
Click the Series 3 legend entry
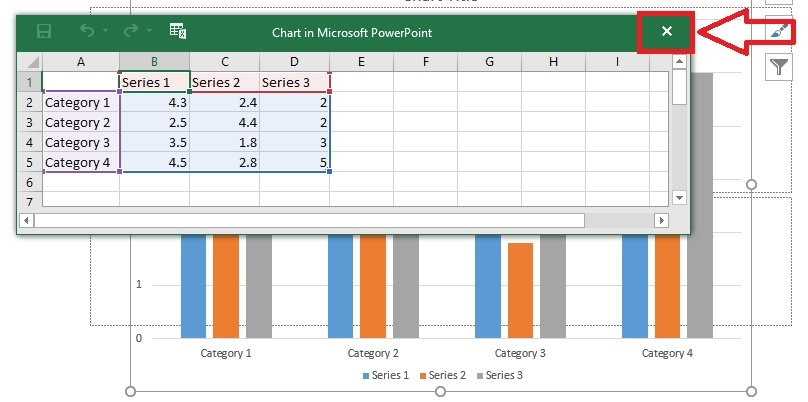pos(498,375)
